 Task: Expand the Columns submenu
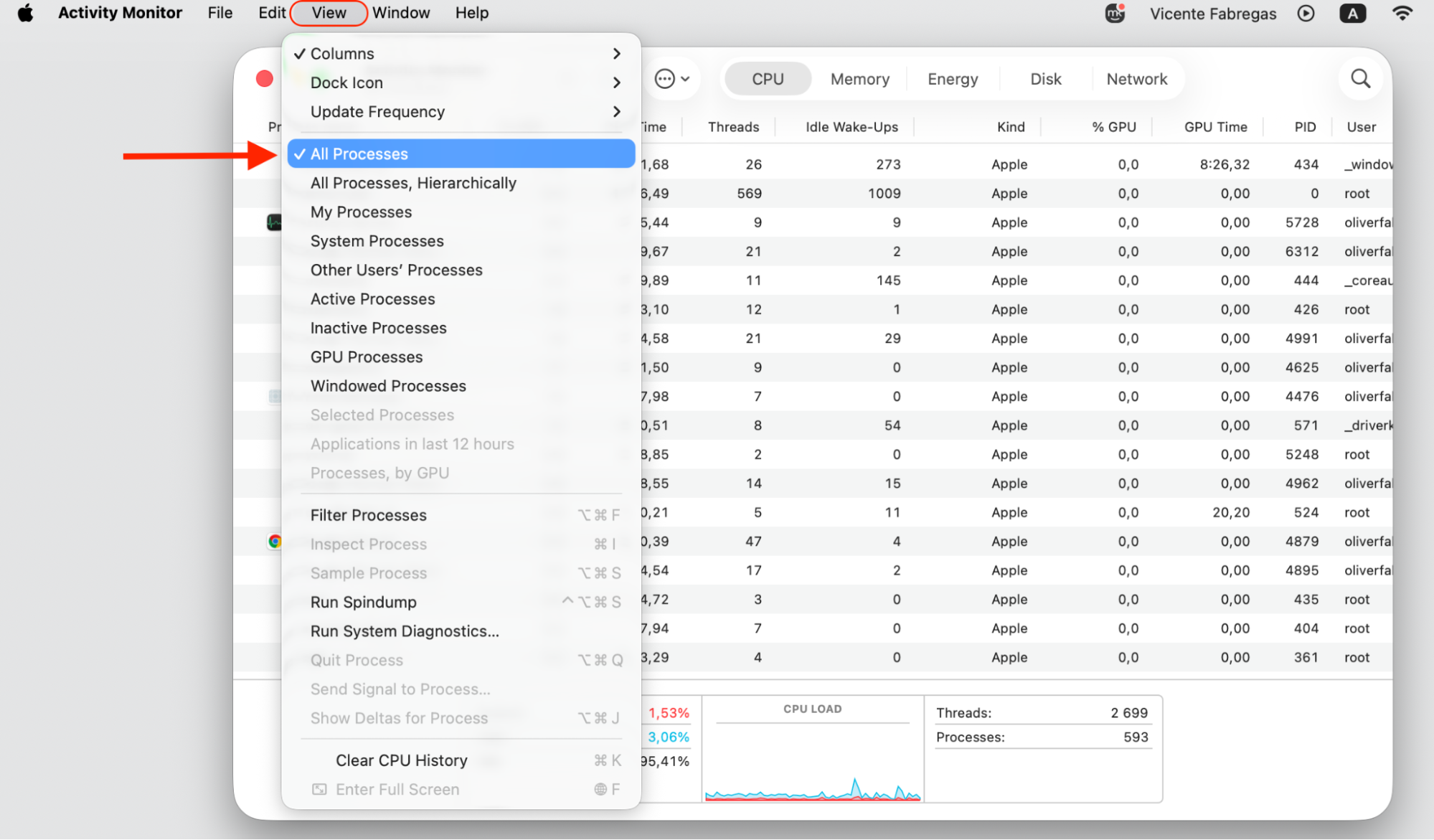461,54
